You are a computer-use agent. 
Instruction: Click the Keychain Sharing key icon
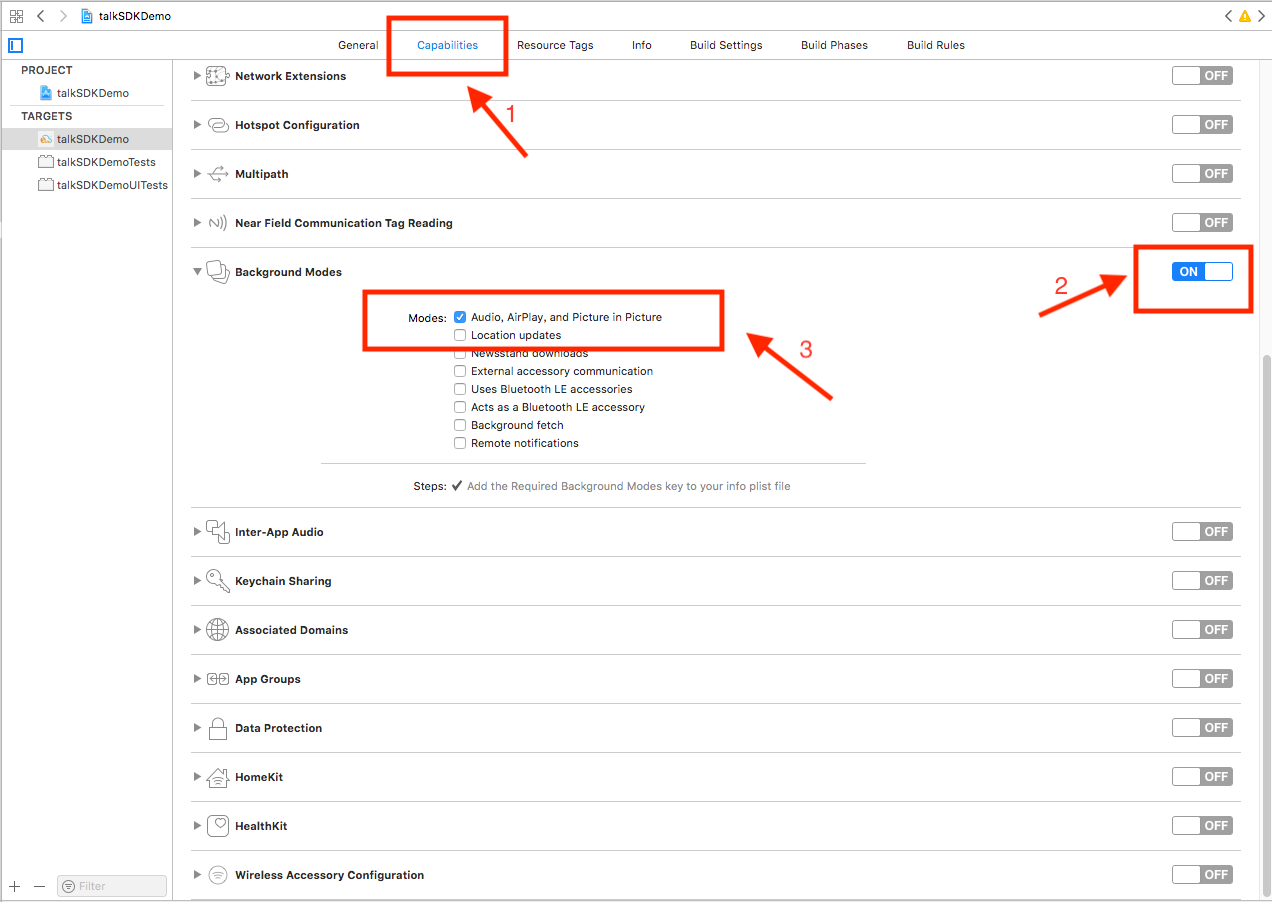(217, 581)
